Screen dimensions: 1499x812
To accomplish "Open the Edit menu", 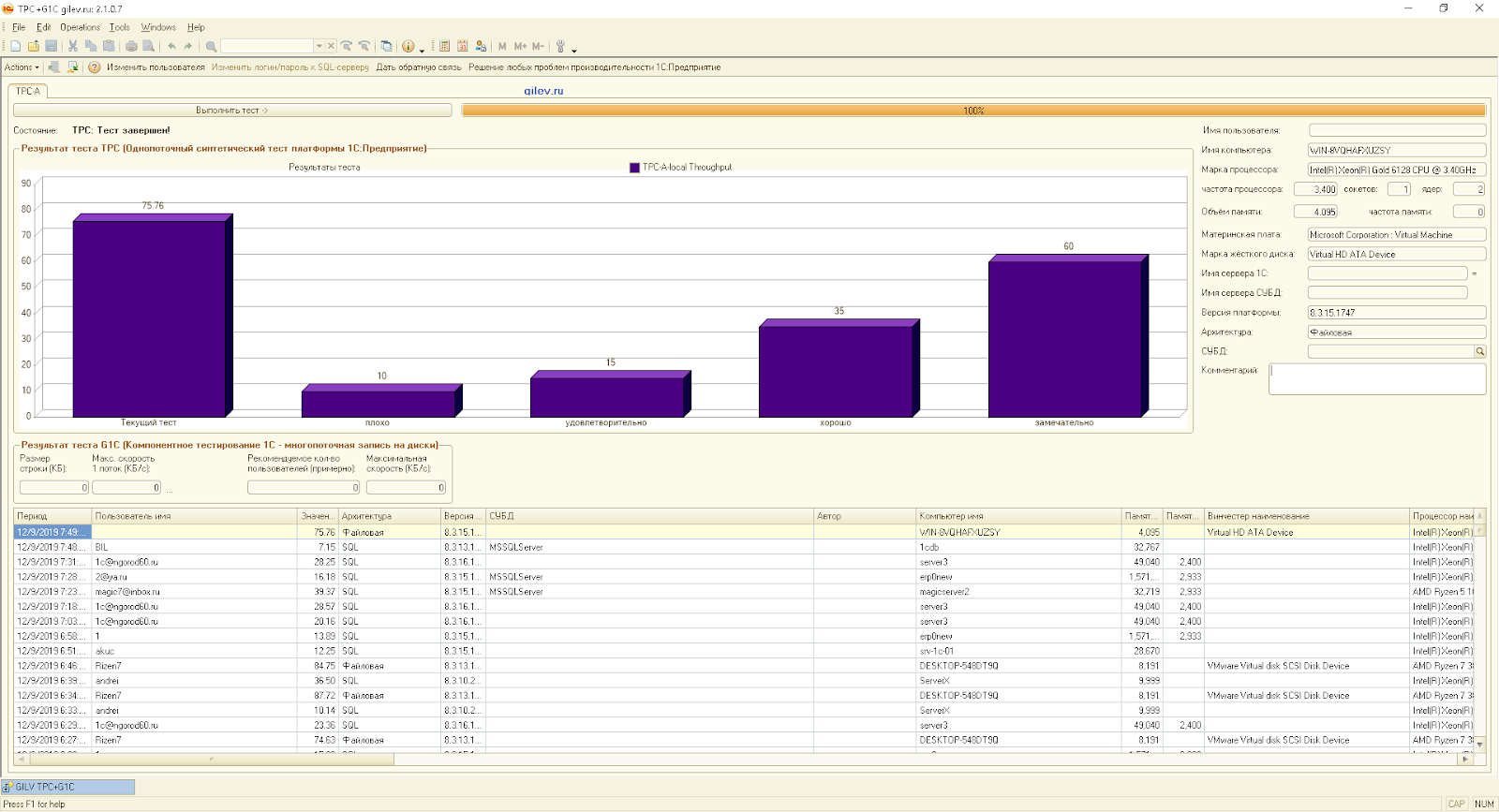I will pos(44,27).
